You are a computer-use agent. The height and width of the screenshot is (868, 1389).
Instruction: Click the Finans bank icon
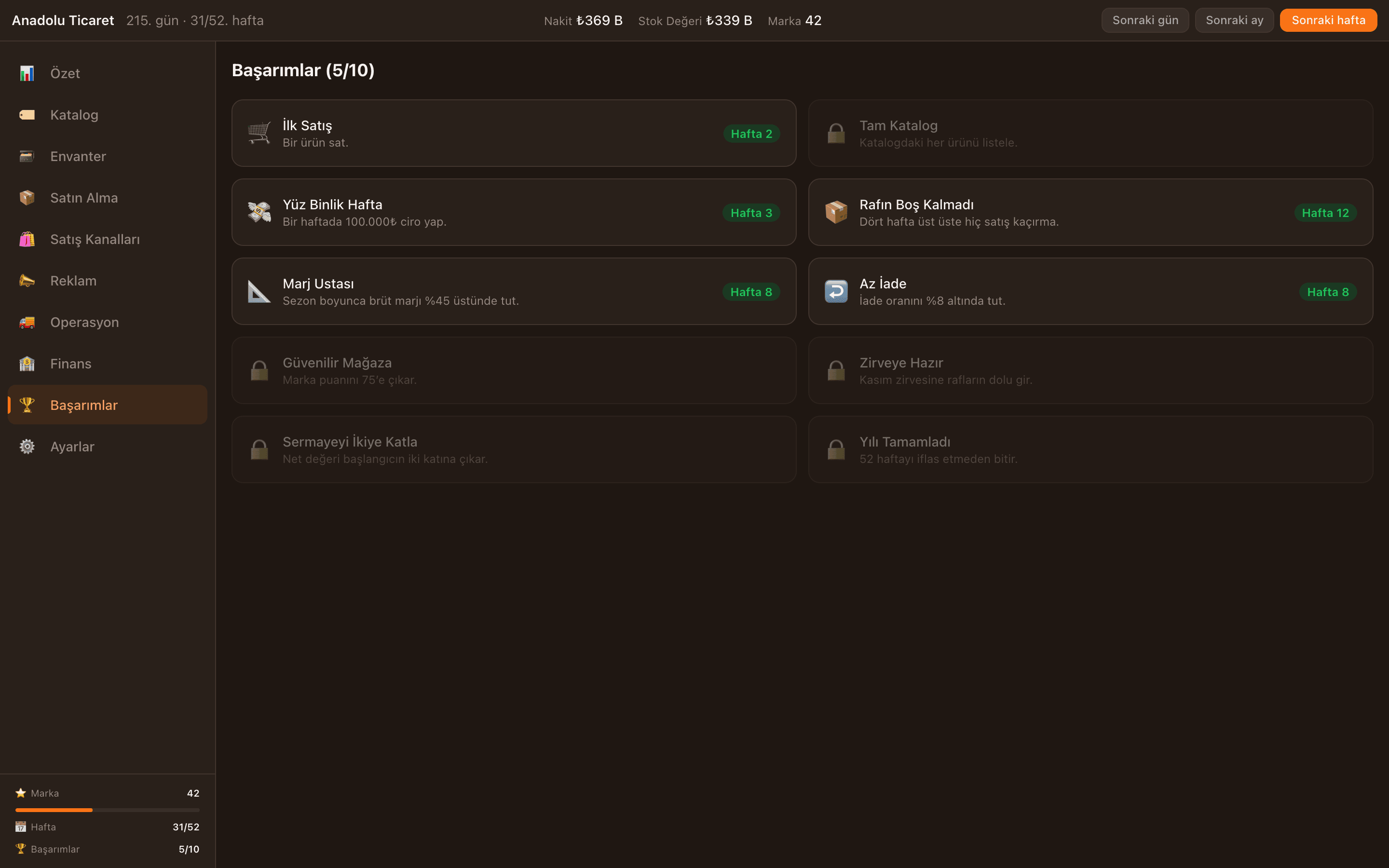tap(27, 364)
